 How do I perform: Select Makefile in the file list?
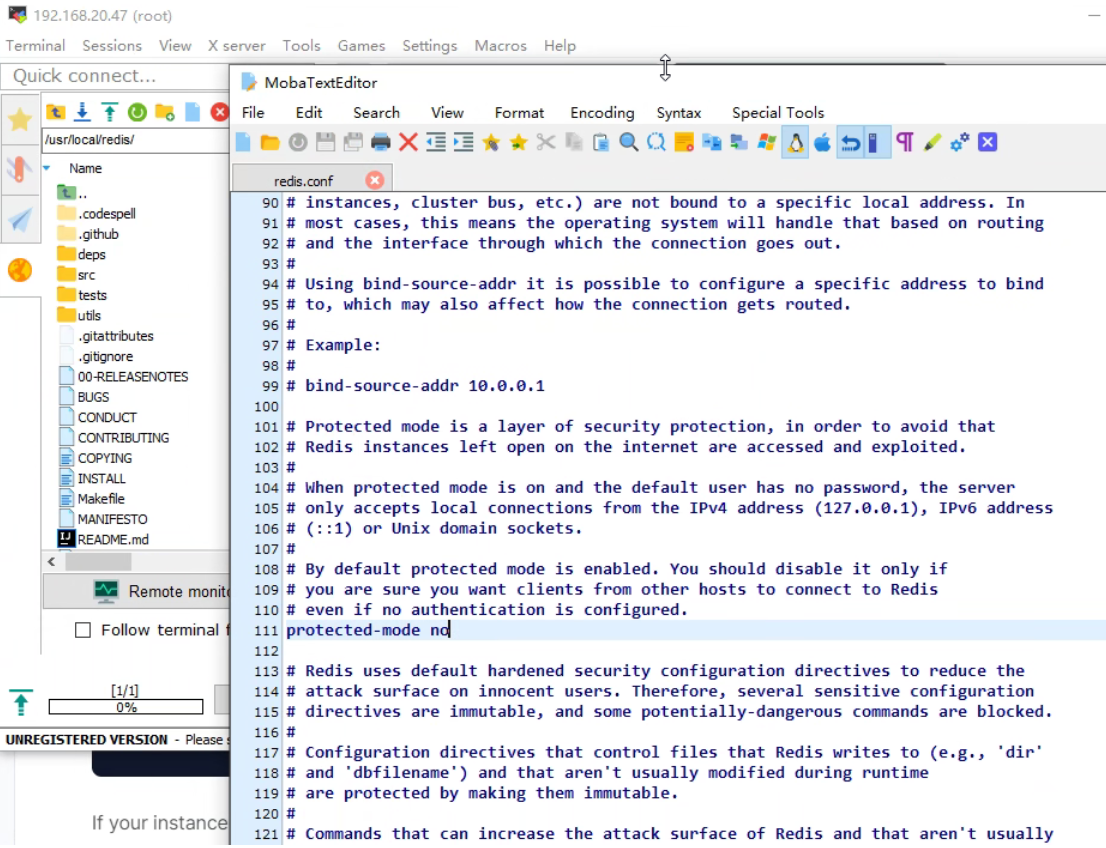(x=92, y=499)
